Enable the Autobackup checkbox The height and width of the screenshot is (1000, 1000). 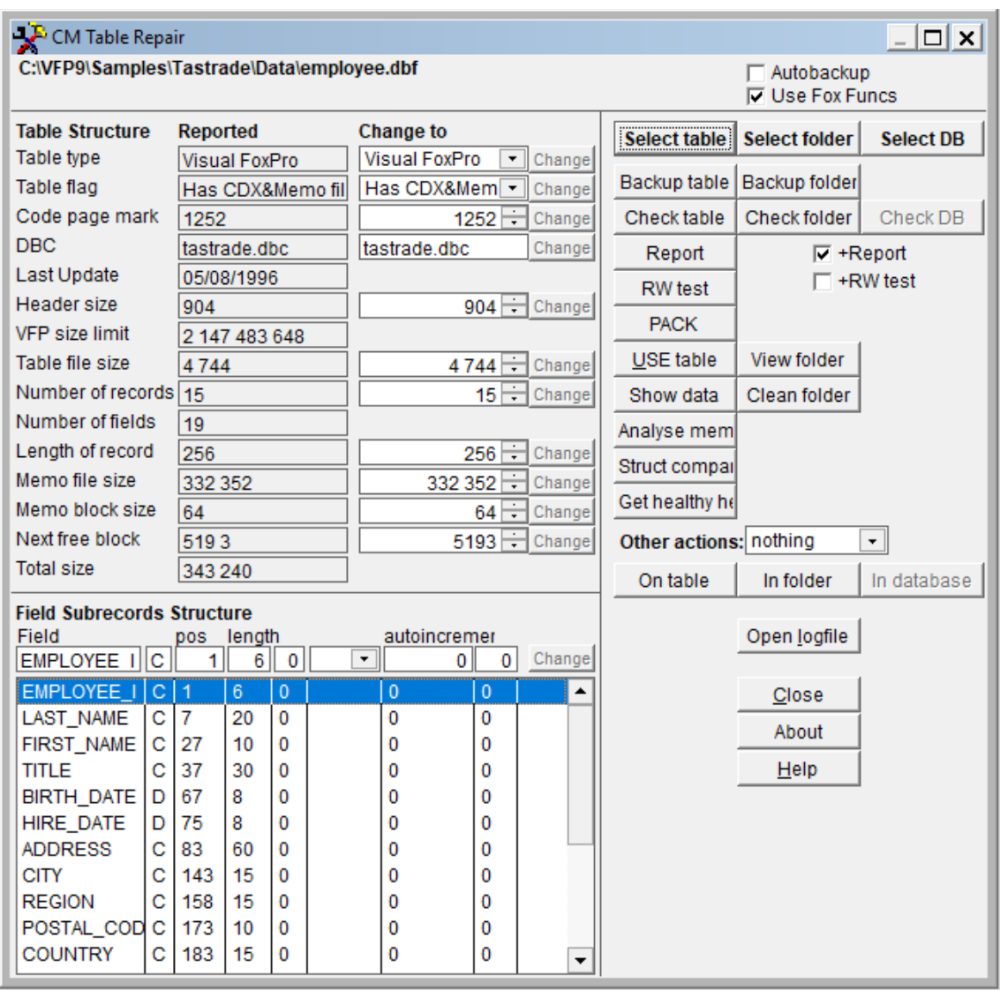click(x=758, y=71)
